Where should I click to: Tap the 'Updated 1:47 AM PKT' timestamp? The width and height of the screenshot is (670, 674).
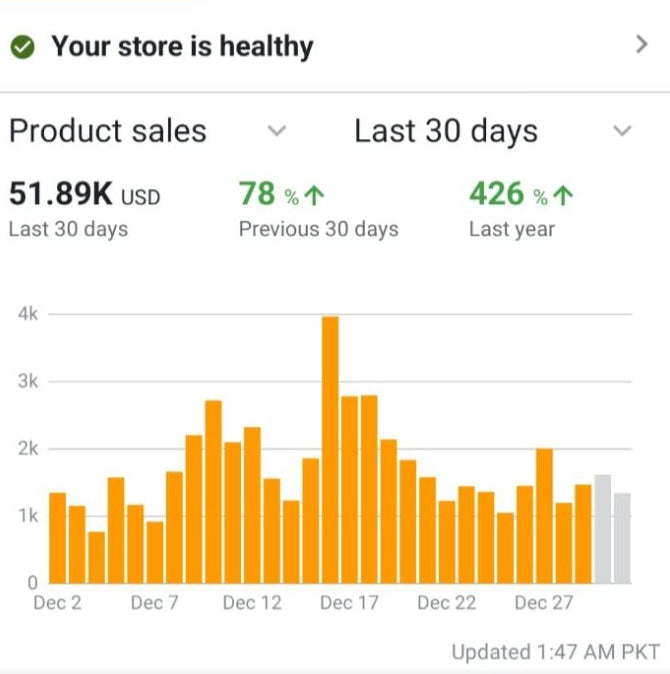[555, 652]
